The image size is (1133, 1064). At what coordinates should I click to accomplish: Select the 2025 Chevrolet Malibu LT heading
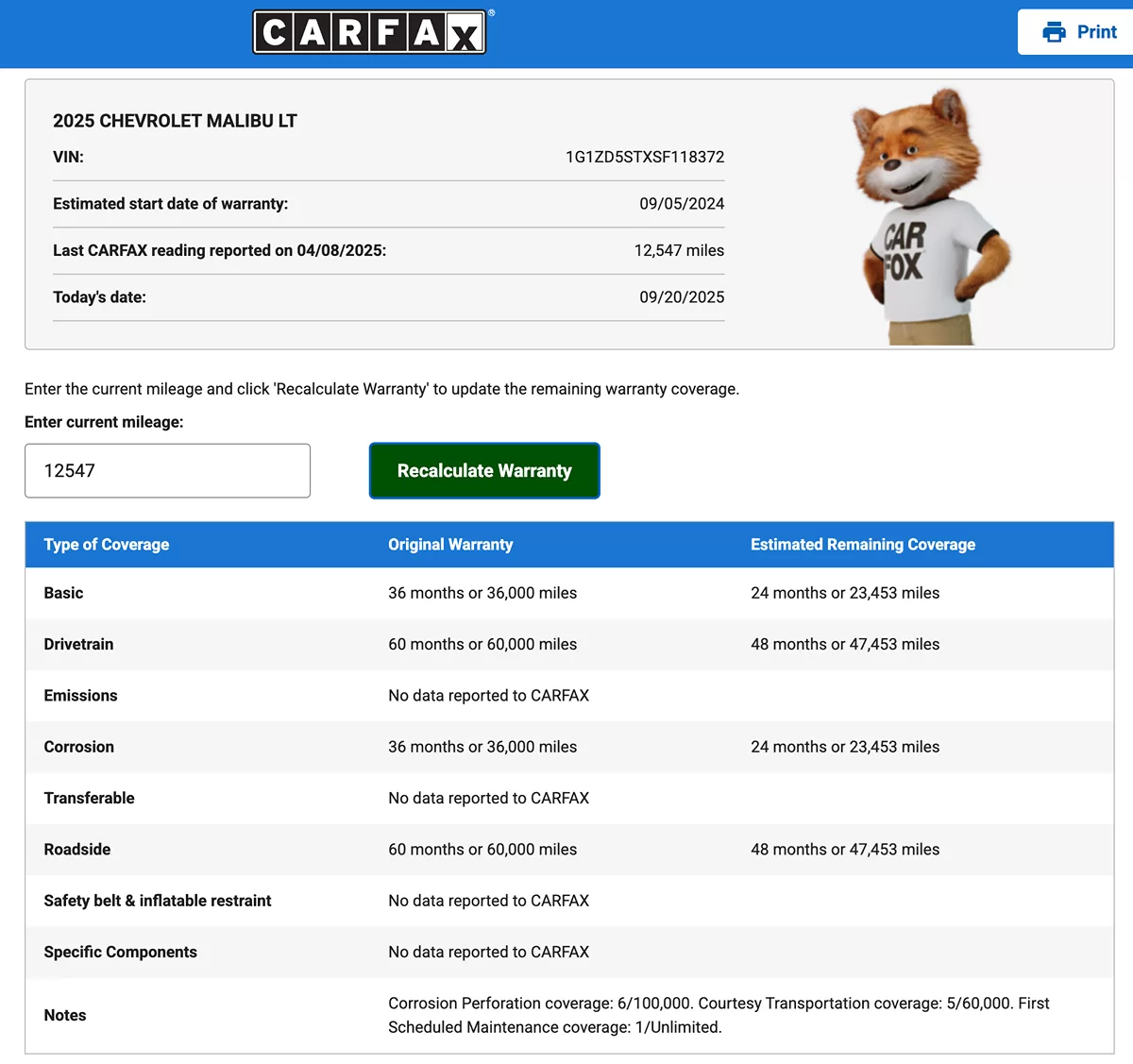tap(175, 121)
